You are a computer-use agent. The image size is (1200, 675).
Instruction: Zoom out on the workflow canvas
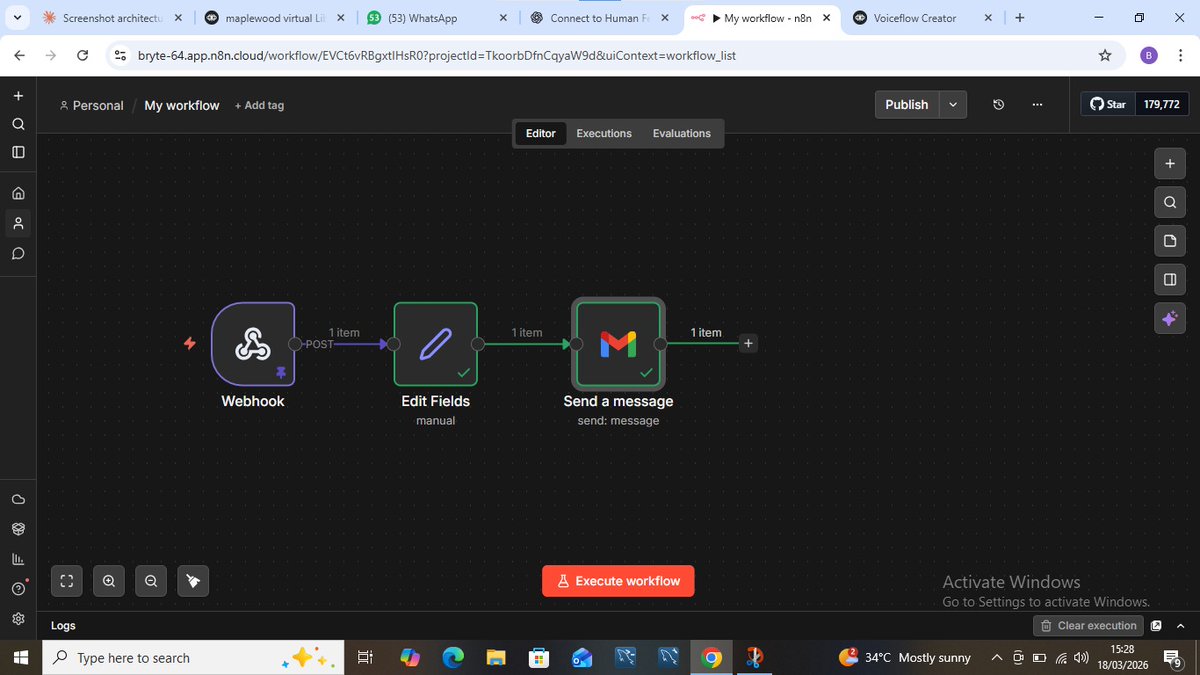tap(151, 580)
